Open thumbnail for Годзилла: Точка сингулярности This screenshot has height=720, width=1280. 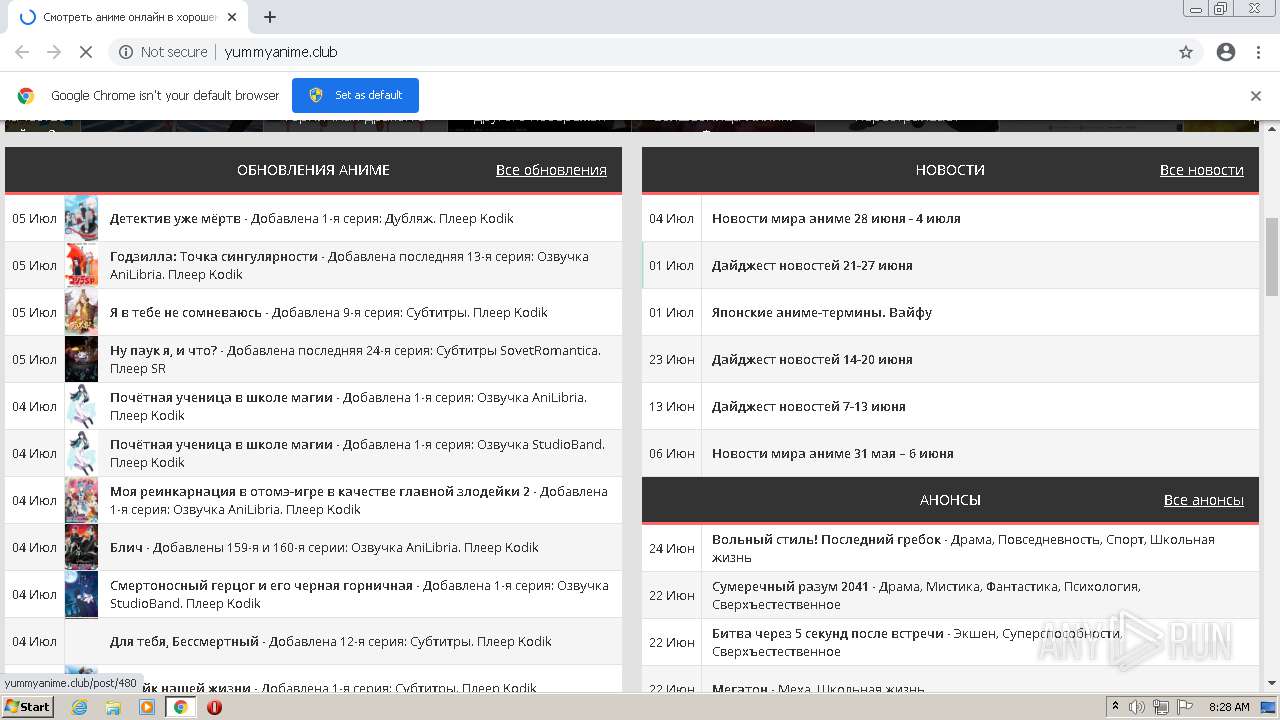(x=81, y=265)
